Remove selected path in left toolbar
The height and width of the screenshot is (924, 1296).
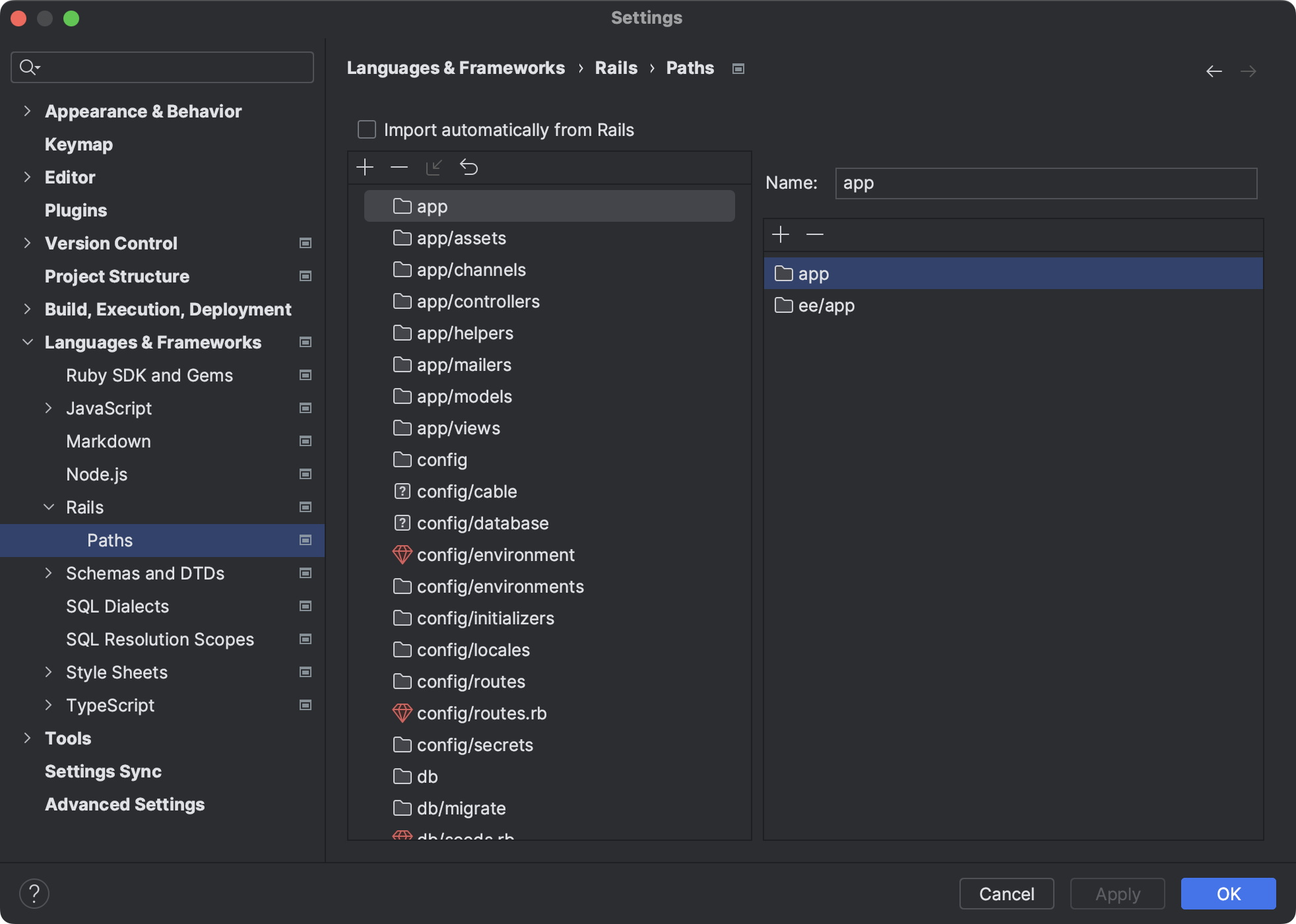coord(399,167)
